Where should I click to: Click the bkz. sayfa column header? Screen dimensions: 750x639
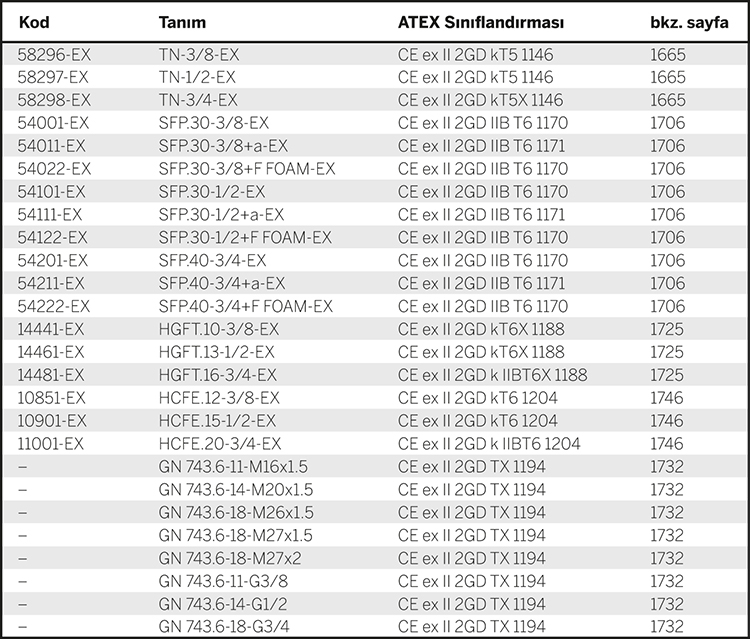click(689, 22)
